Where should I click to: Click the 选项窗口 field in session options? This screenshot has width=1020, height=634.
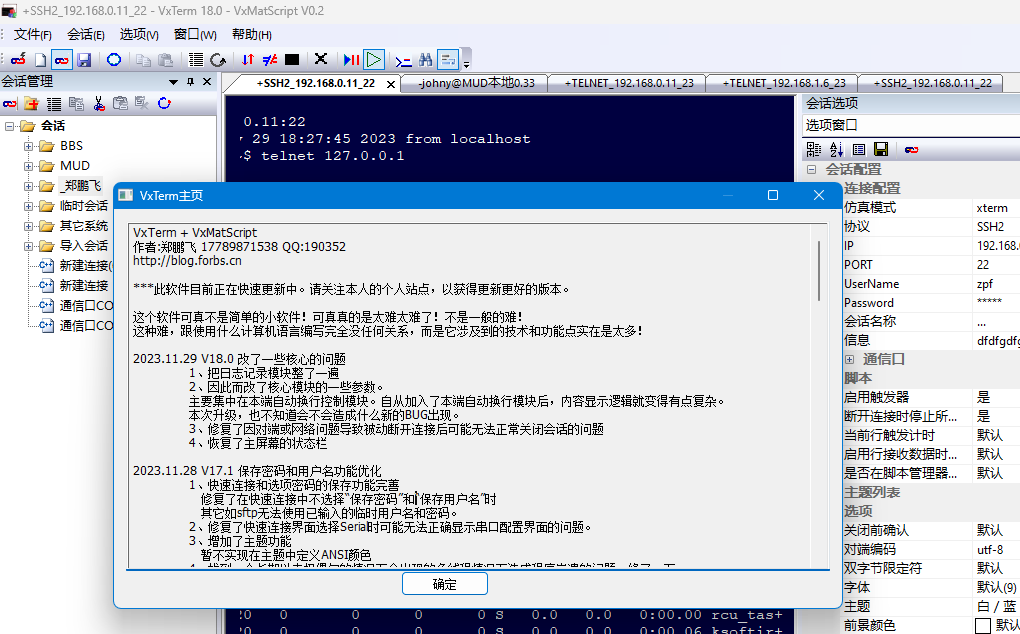point(911,125)
